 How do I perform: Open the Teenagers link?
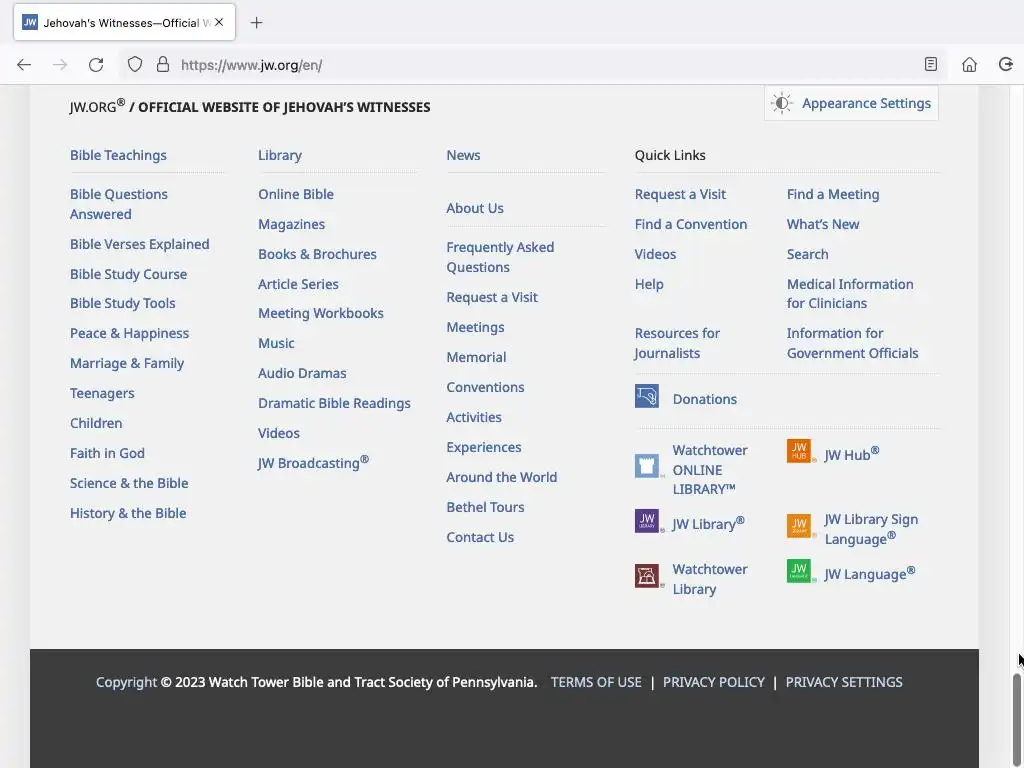(x=102, y=393)
